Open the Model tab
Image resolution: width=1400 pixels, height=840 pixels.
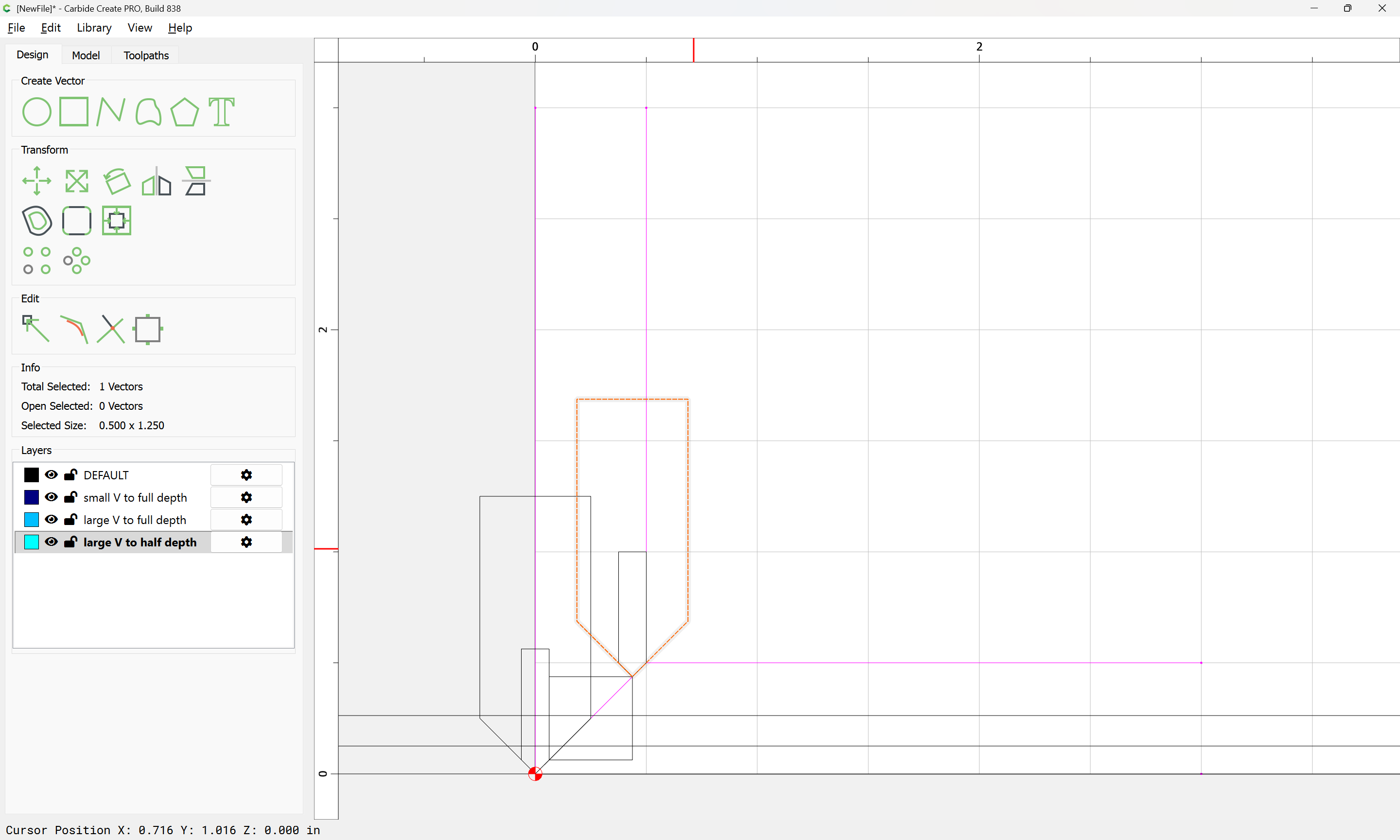(x=86, y=55)
